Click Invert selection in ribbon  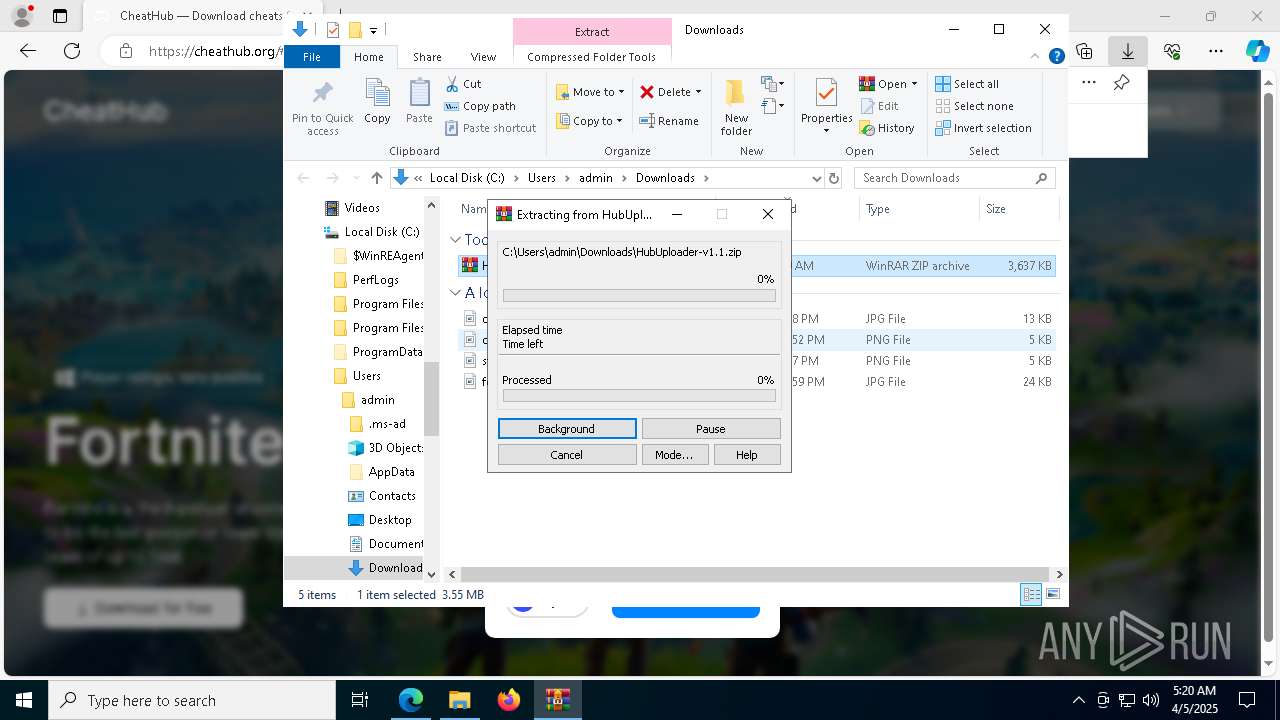click(x=983, y=128)
